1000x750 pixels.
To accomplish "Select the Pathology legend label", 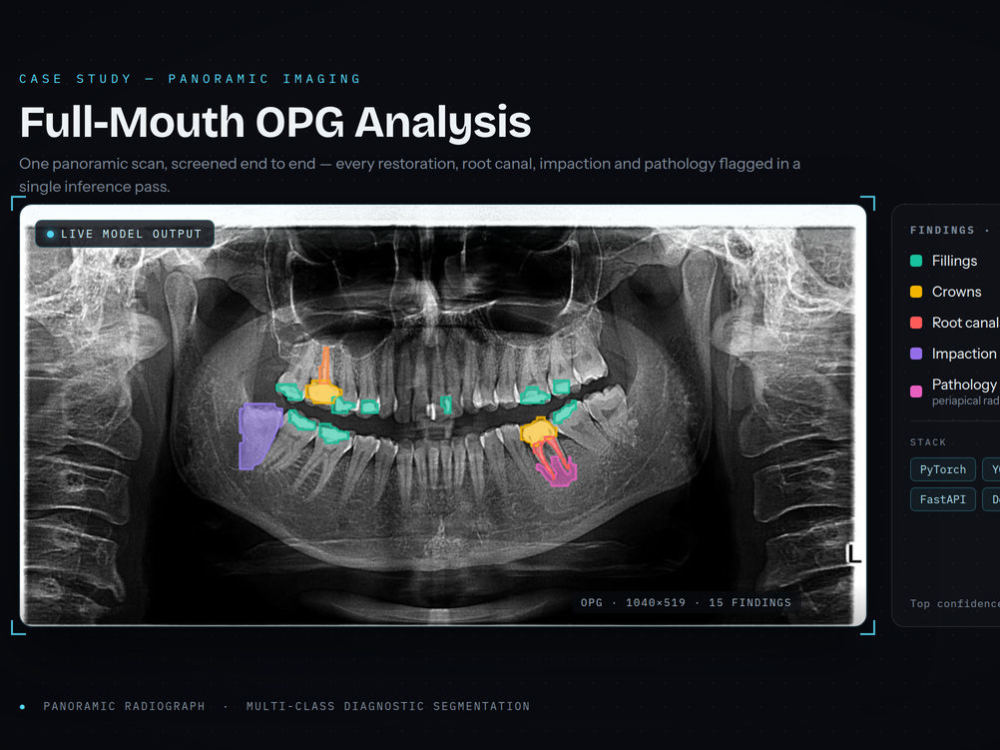I will coord(964,384).
